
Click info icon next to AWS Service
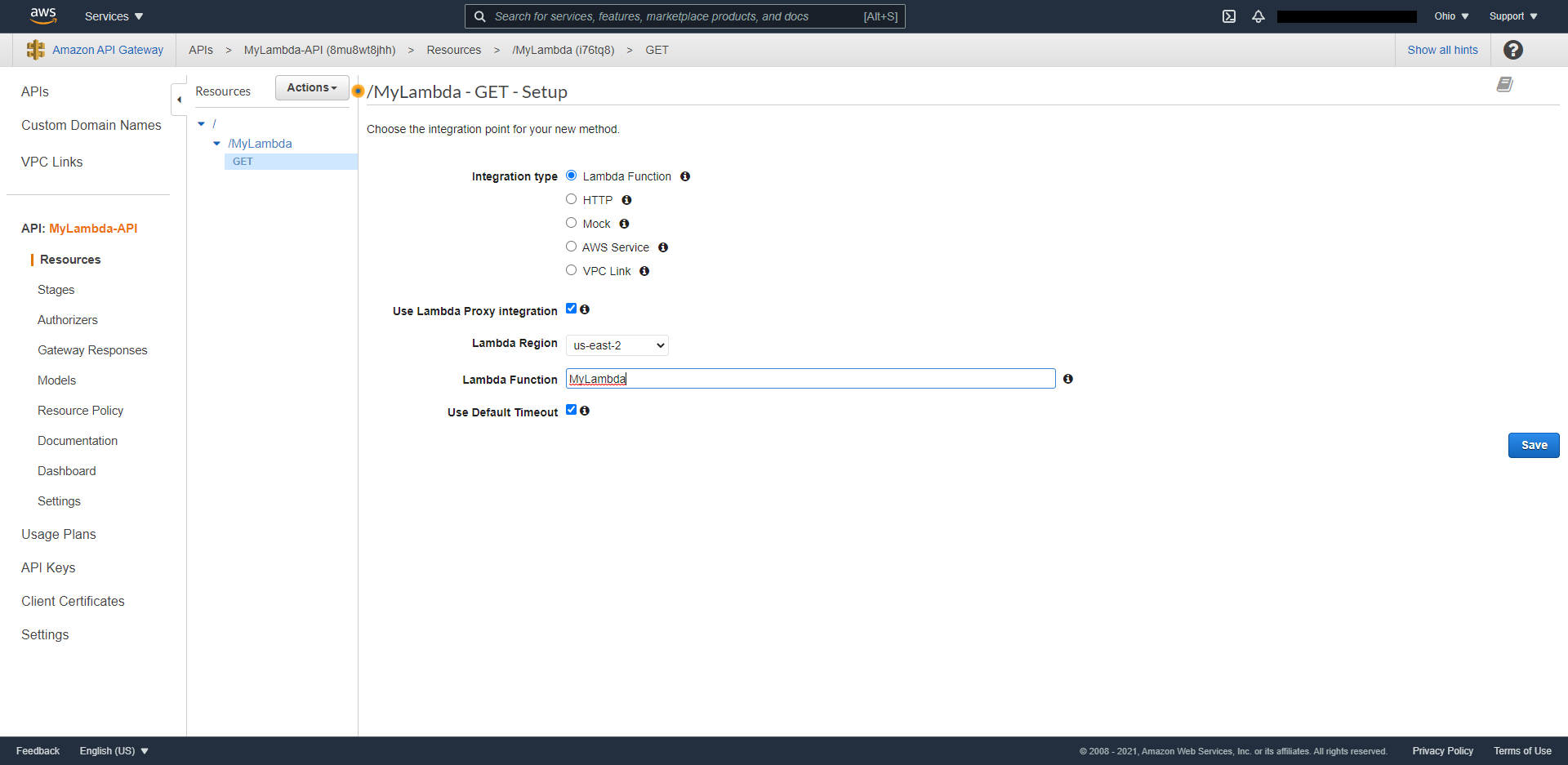663,247
